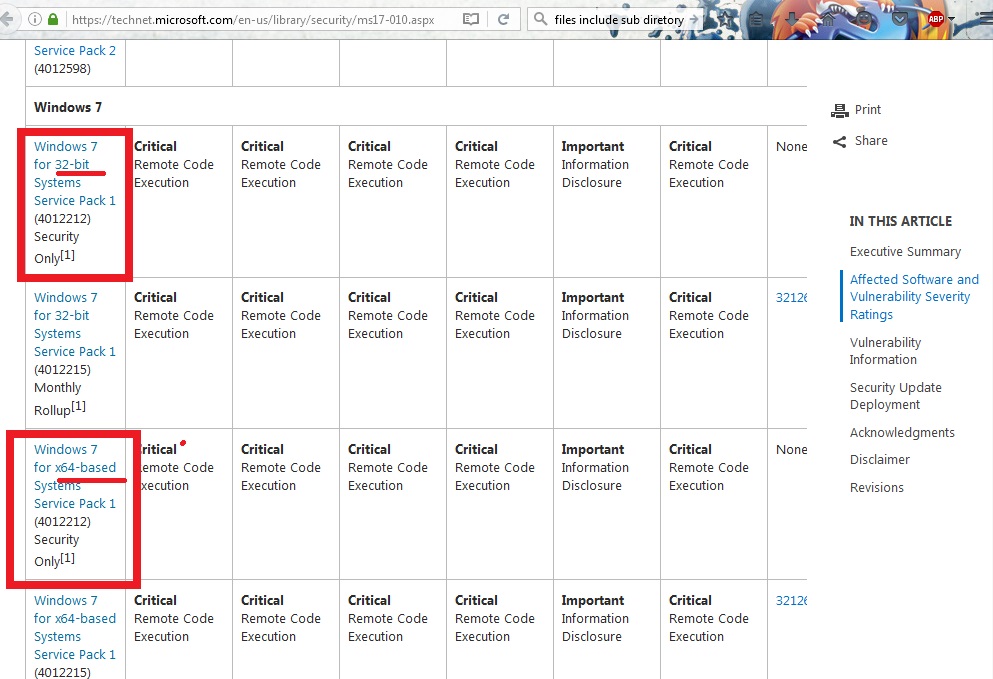993x679 pixels.
Task: Click 'Important Information Disclosure' in 32-bit Security Only row
Action: 595,164
